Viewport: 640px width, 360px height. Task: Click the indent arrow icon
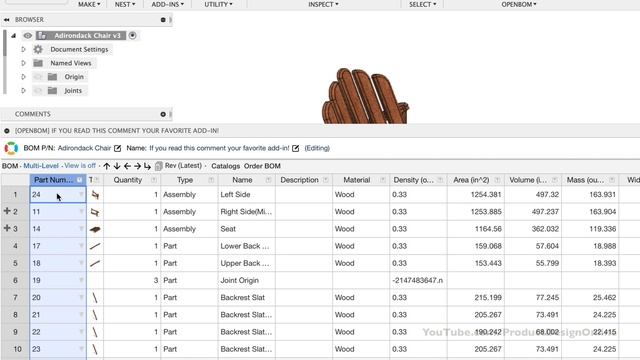click(147, 166)
